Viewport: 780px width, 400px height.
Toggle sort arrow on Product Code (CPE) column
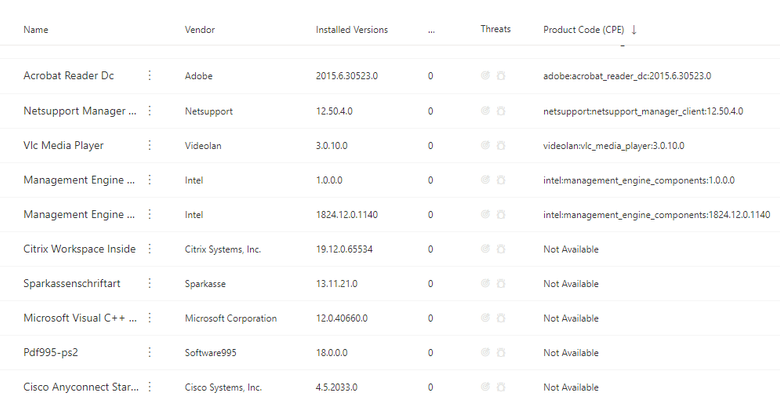click(x=634, y=30)
